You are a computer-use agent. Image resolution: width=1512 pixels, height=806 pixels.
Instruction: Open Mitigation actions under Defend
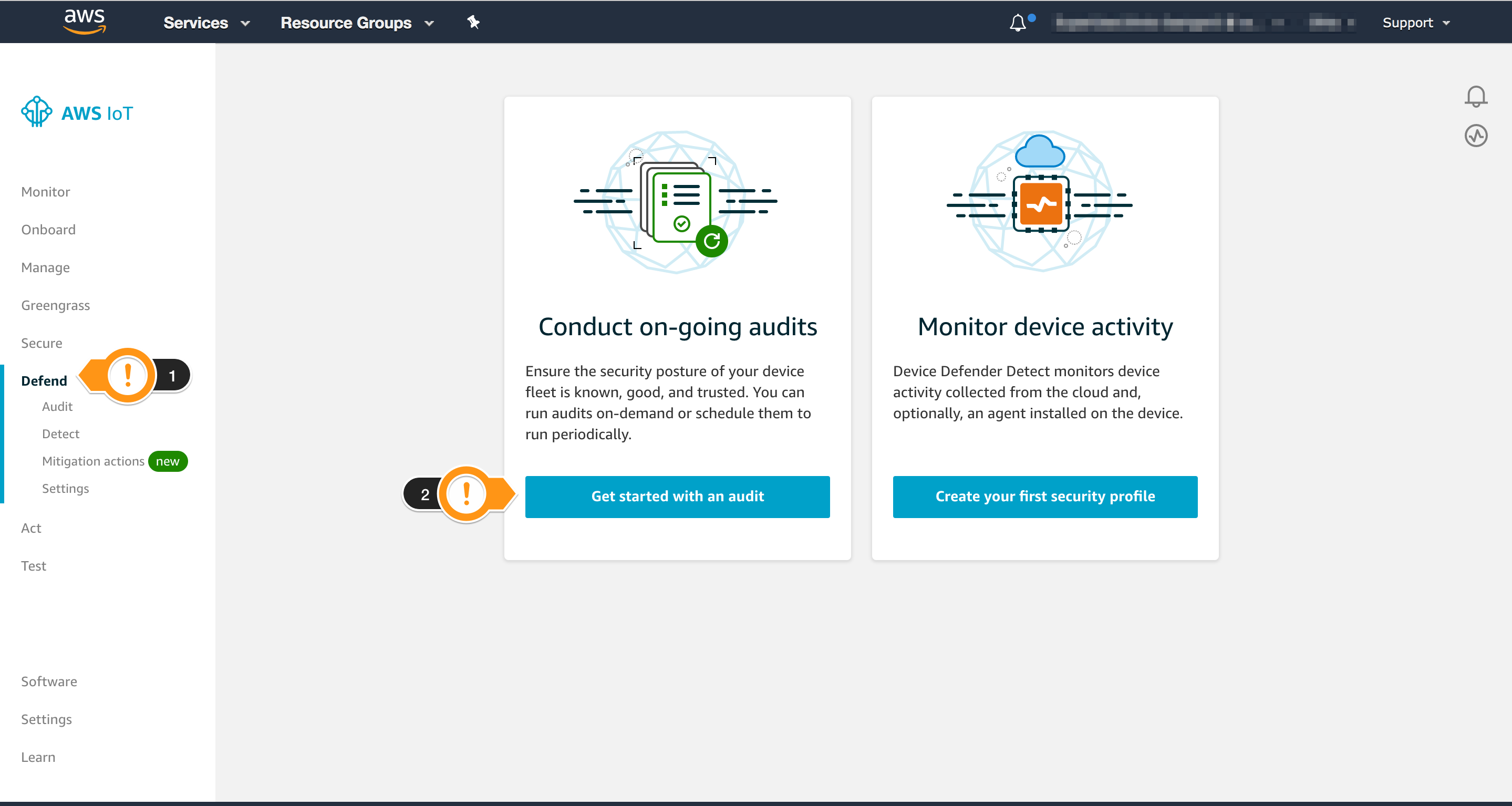click(x=94, y=461)
